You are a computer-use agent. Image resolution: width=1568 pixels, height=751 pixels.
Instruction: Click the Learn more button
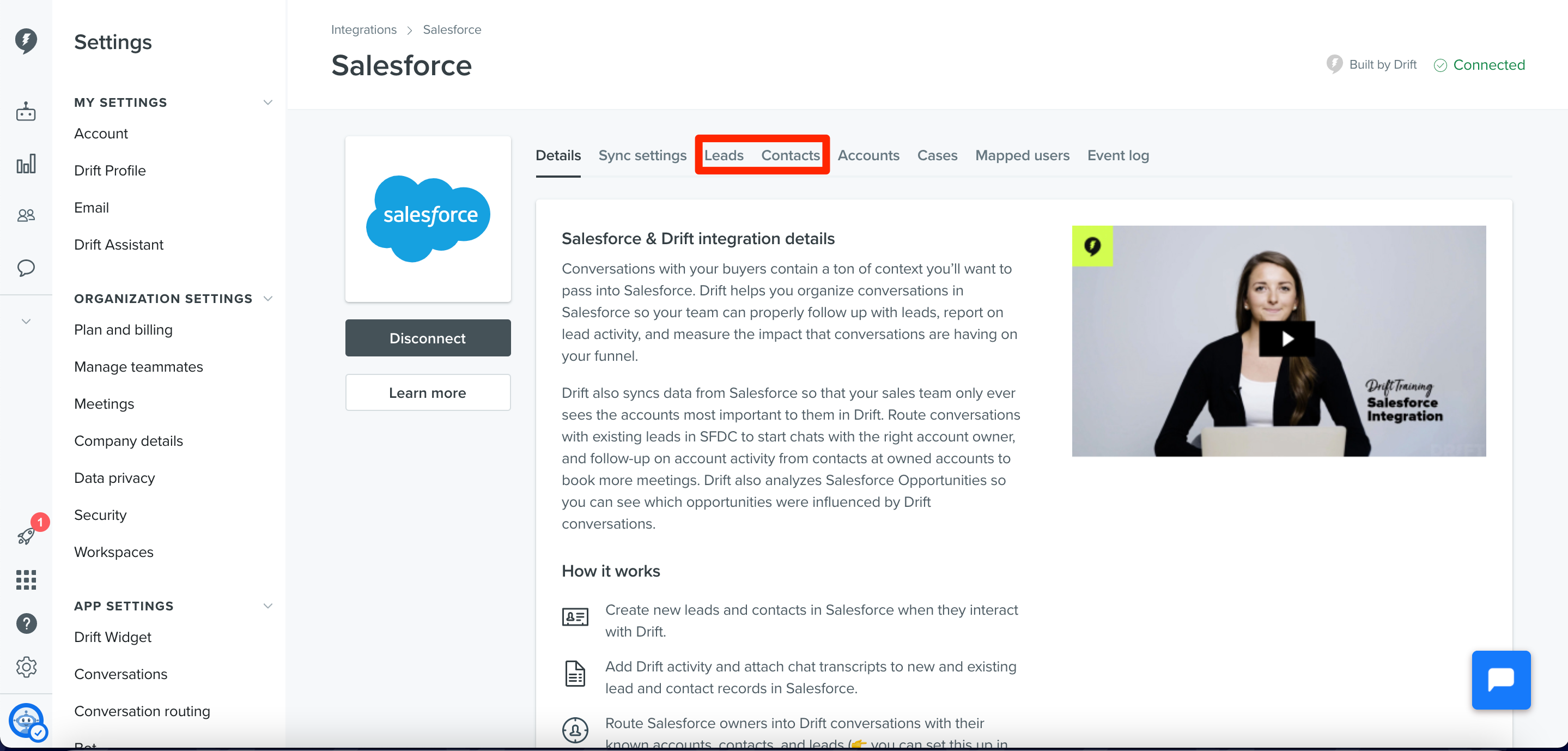click(428, 392)
